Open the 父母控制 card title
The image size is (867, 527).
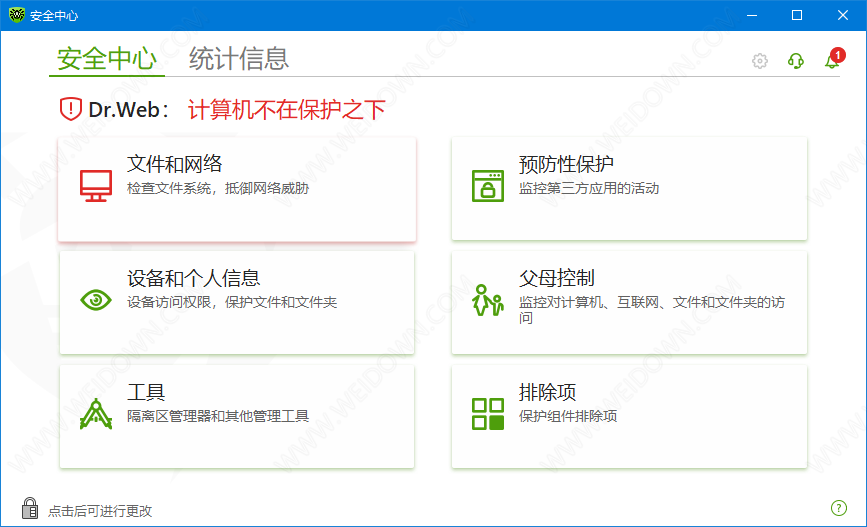point(557,278)
